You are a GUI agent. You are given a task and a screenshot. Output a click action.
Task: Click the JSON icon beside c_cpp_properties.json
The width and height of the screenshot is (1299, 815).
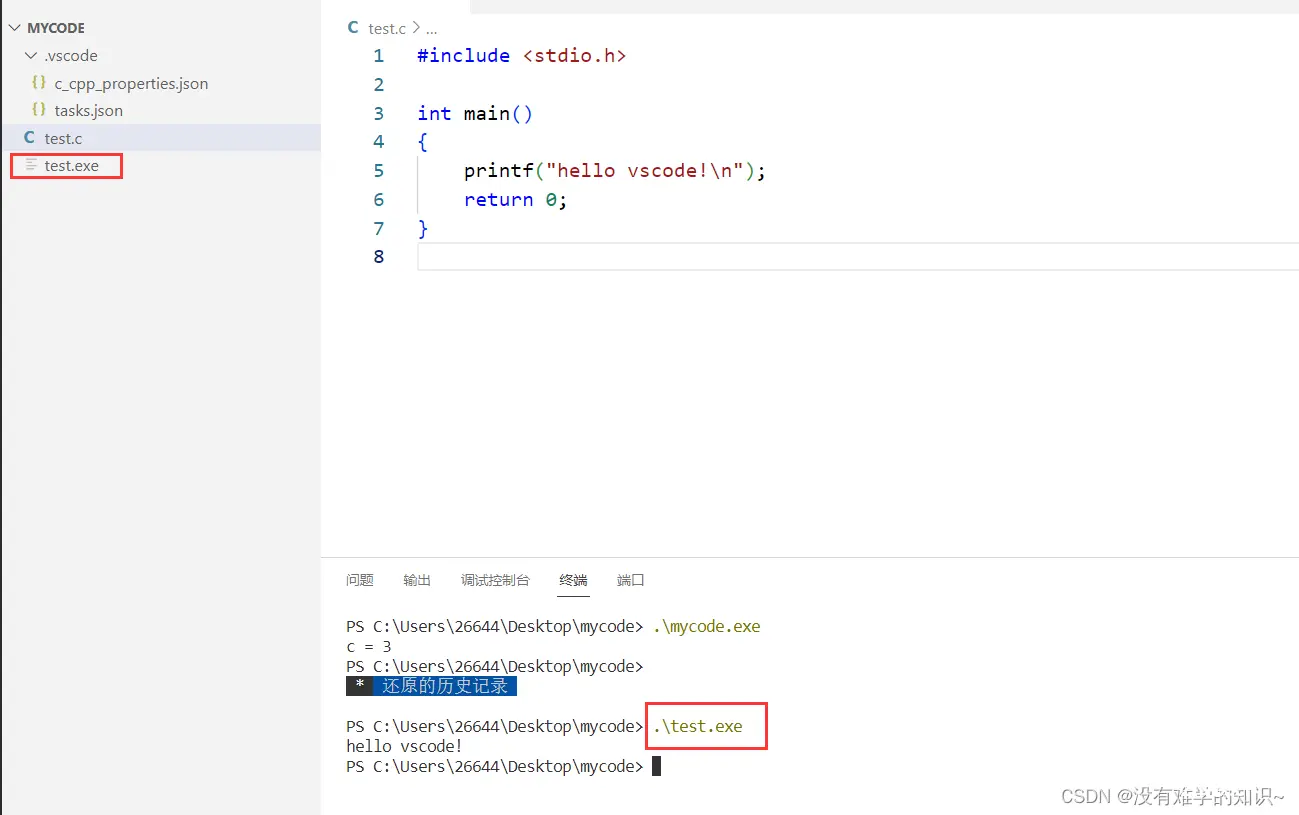38,83
